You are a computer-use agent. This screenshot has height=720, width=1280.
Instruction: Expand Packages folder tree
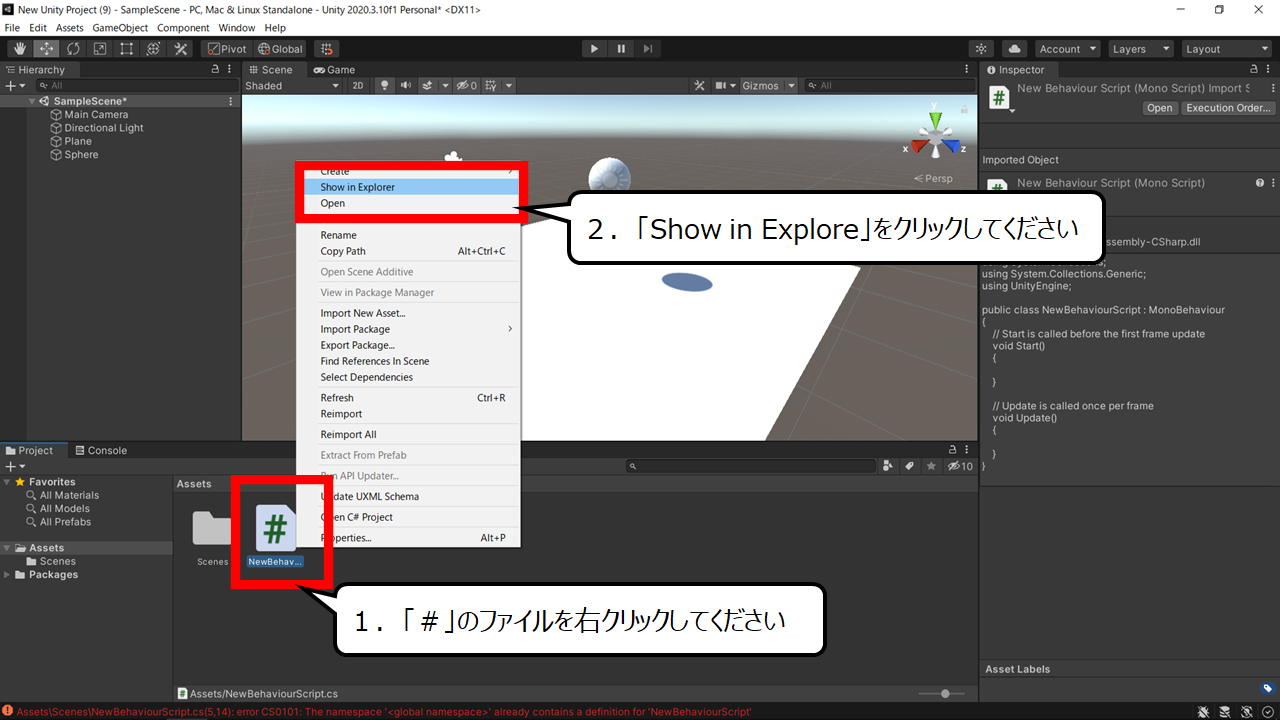click(7, 575)
